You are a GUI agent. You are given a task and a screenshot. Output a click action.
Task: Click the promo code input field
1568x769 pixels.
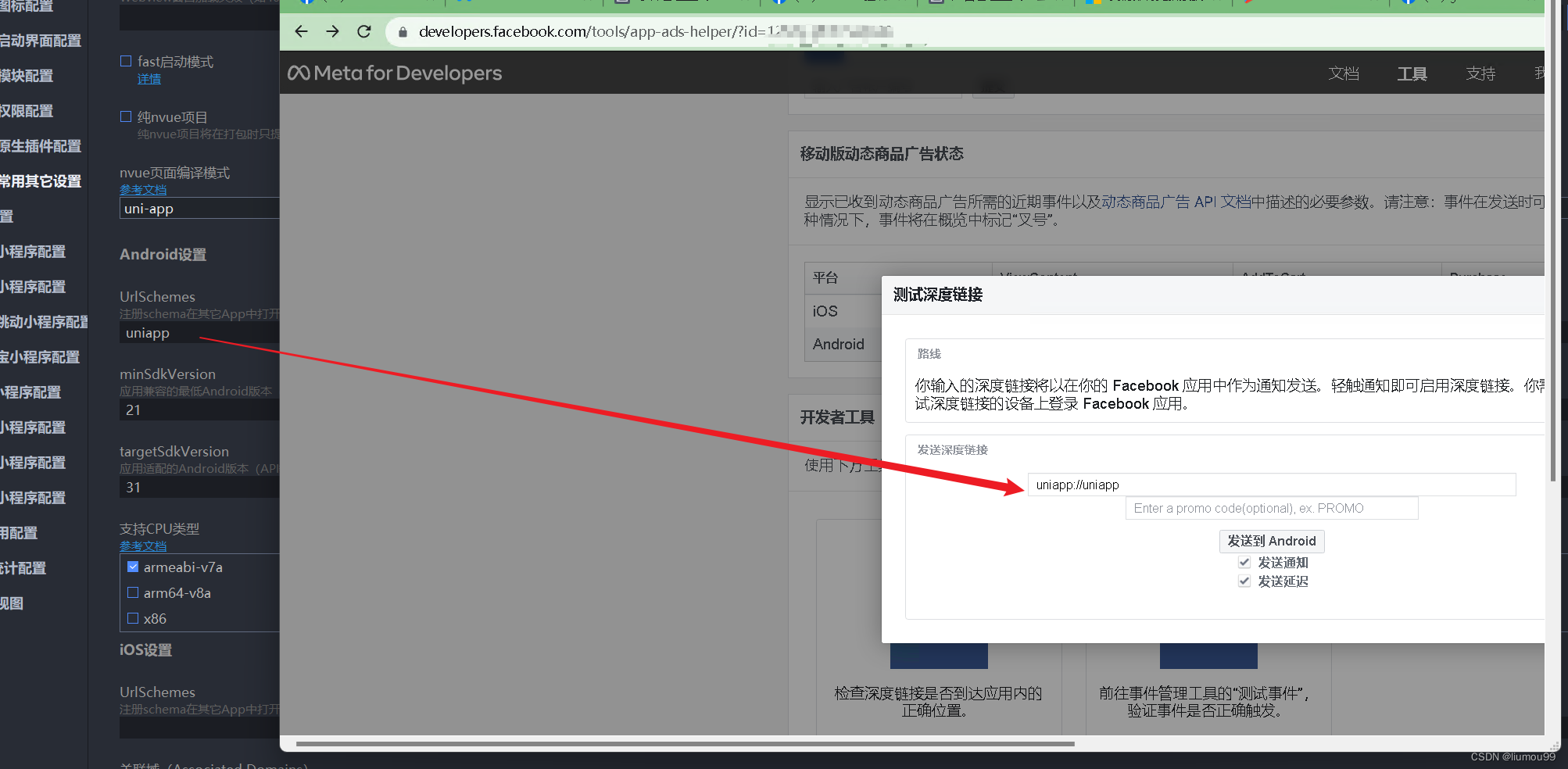[x=1271, y=508]
